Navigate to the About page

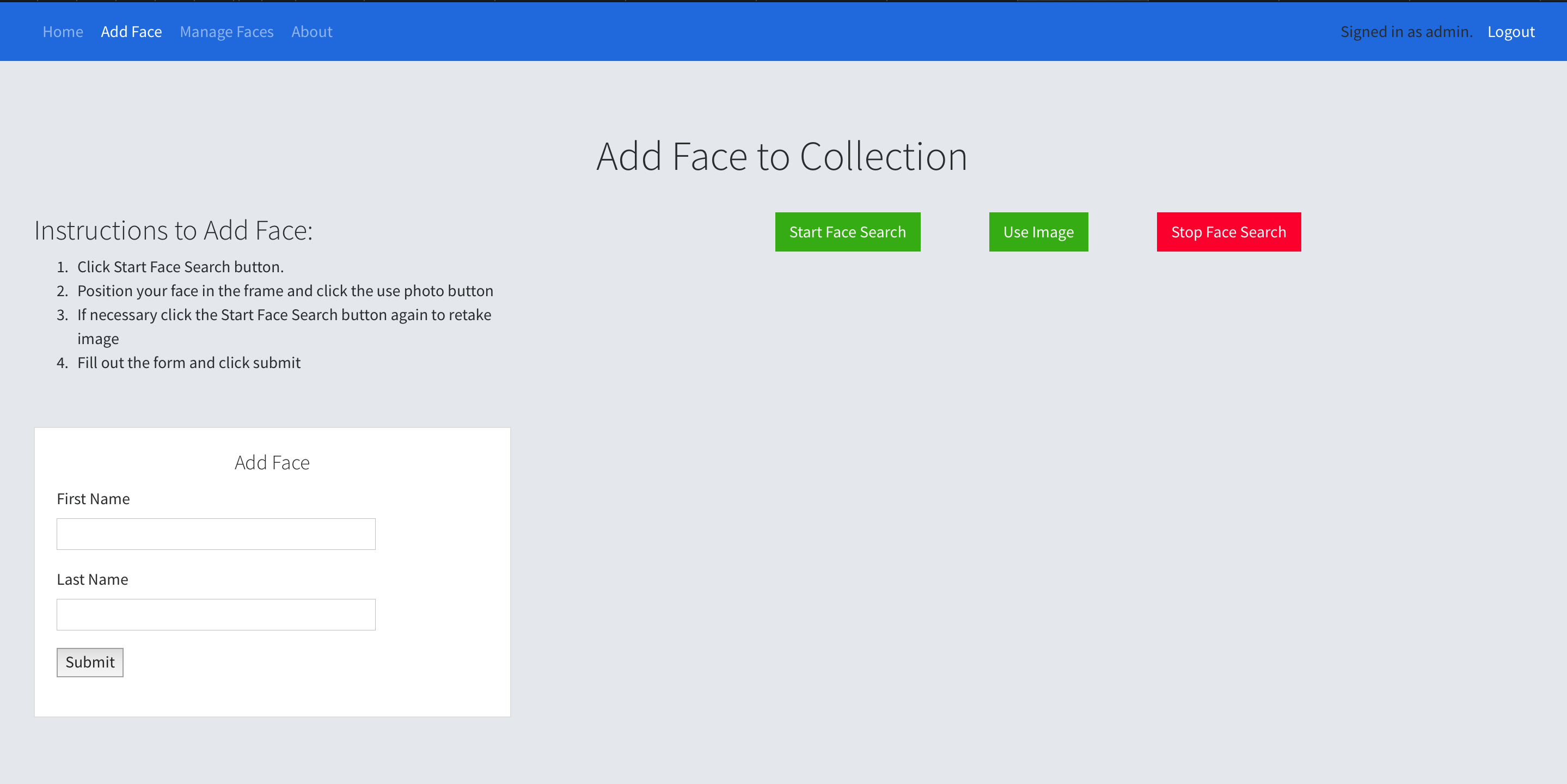pos(311,32)
